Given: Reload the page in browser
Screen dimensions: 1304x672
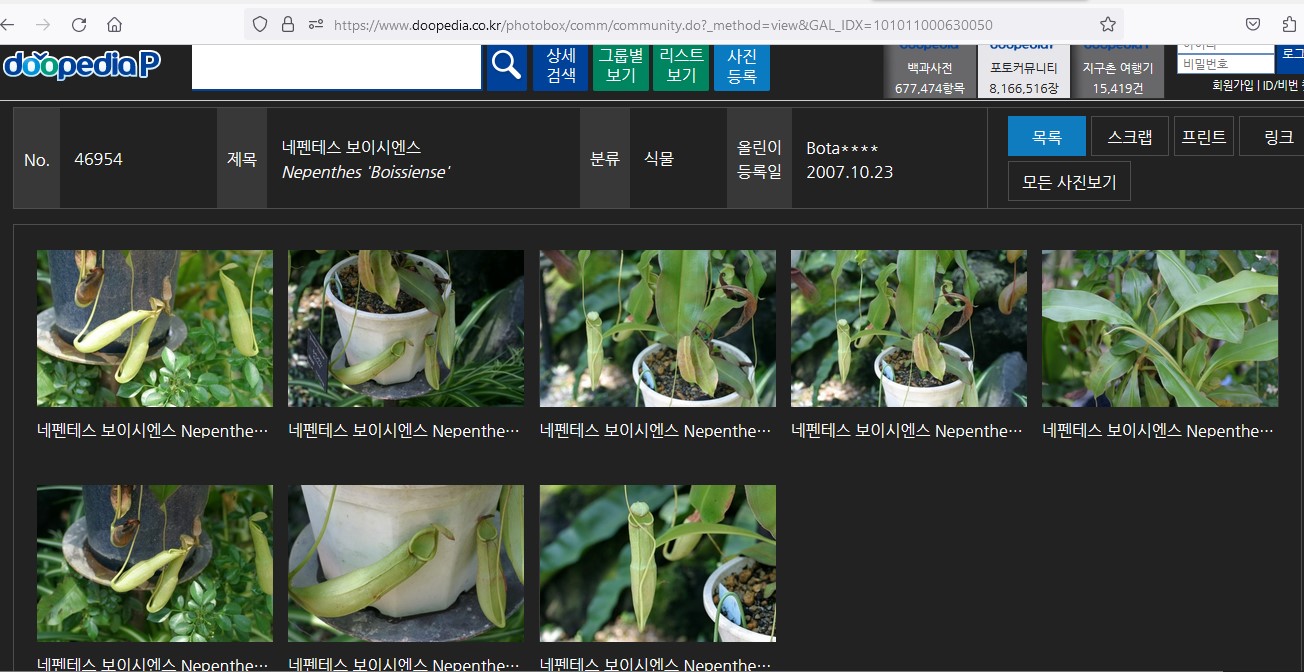Looking at the screenshot, I should [x=79, y=24].
